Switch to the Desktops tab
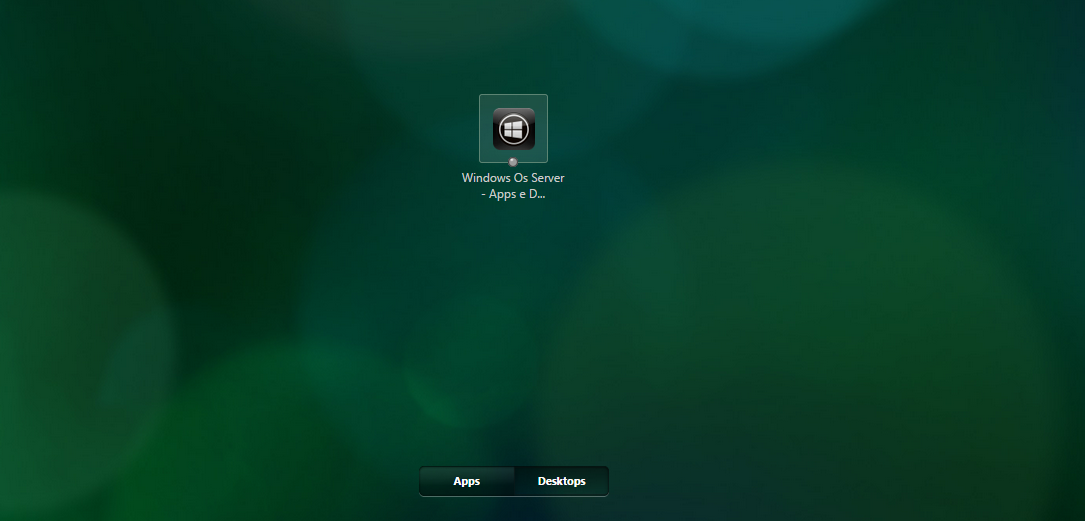Image resolution: width=1085 pixels, height=521 pixels. pyautogui.click(x=561, y=481)
